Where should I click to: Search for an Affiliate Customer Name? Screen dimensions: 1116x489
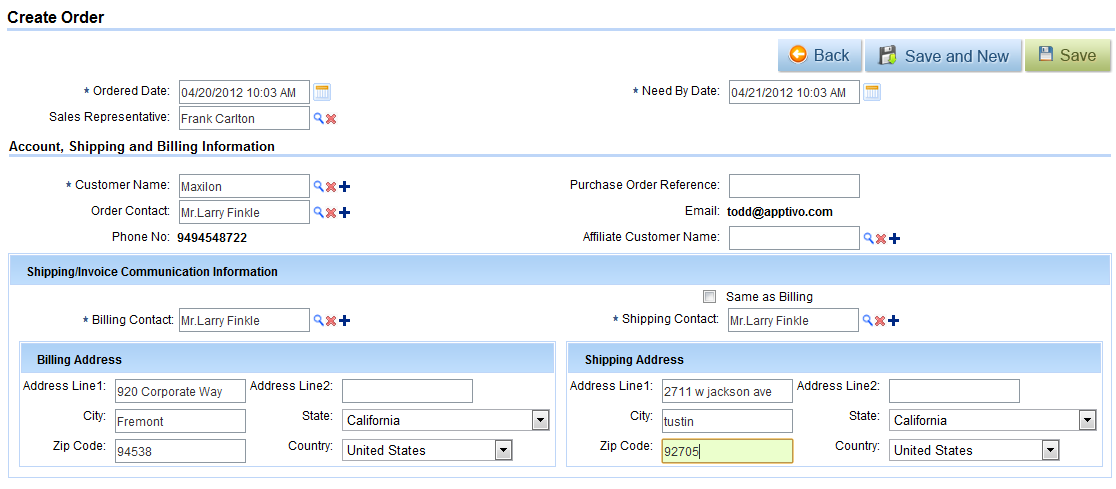[869, 238]
